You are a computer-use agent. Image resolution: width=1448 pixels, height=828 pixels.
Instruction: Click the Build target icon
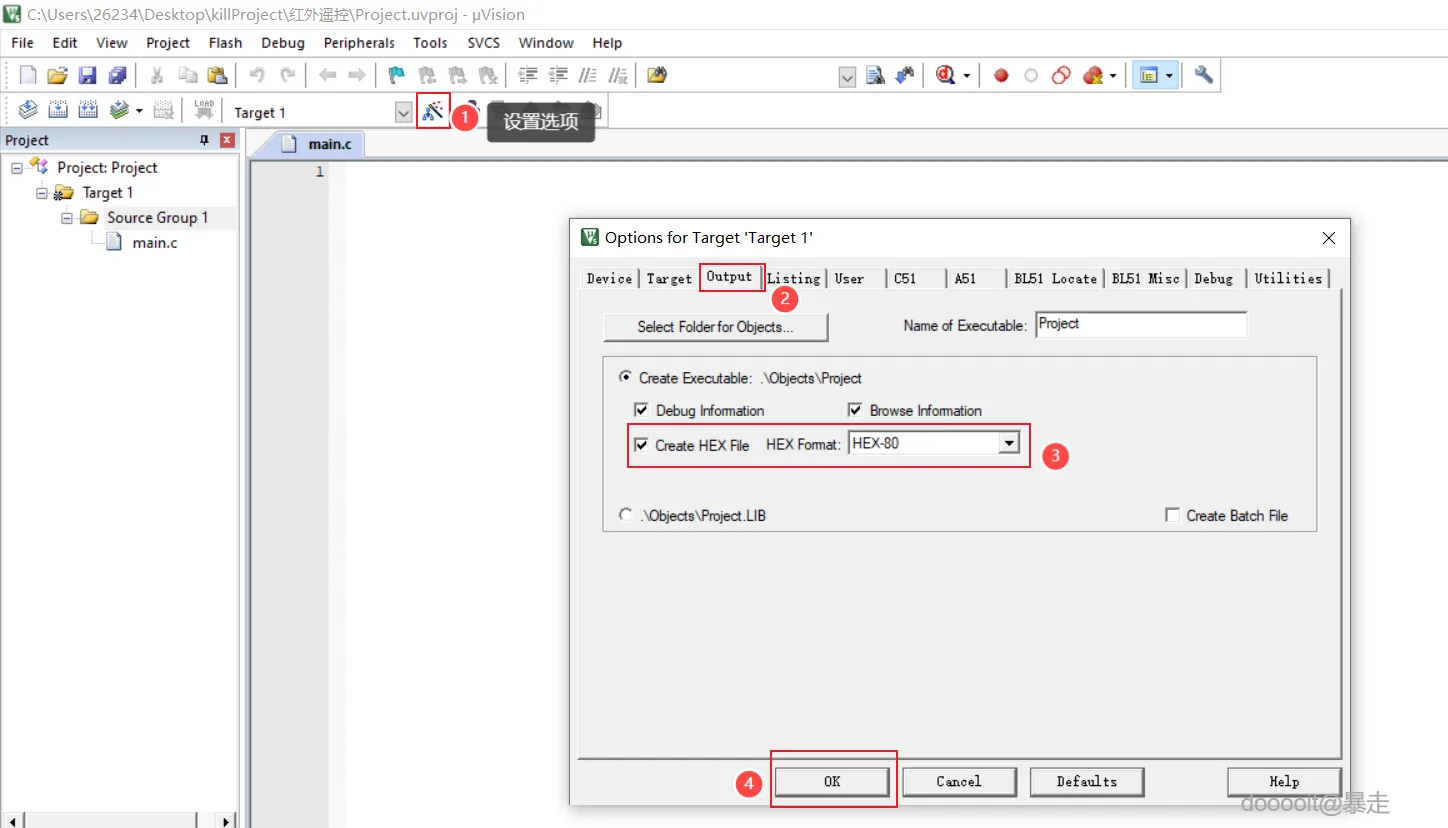click(x=58, y=111)
